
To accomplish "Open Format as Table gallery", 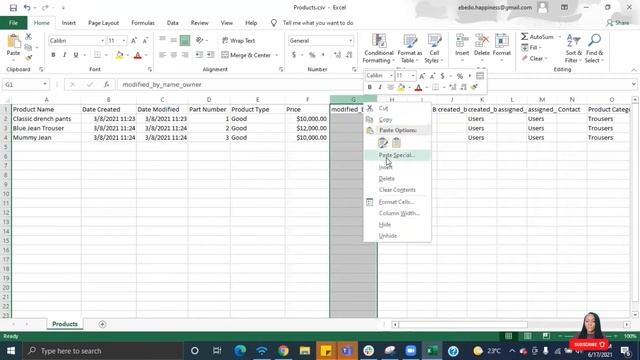I will [x=409, y=49].
